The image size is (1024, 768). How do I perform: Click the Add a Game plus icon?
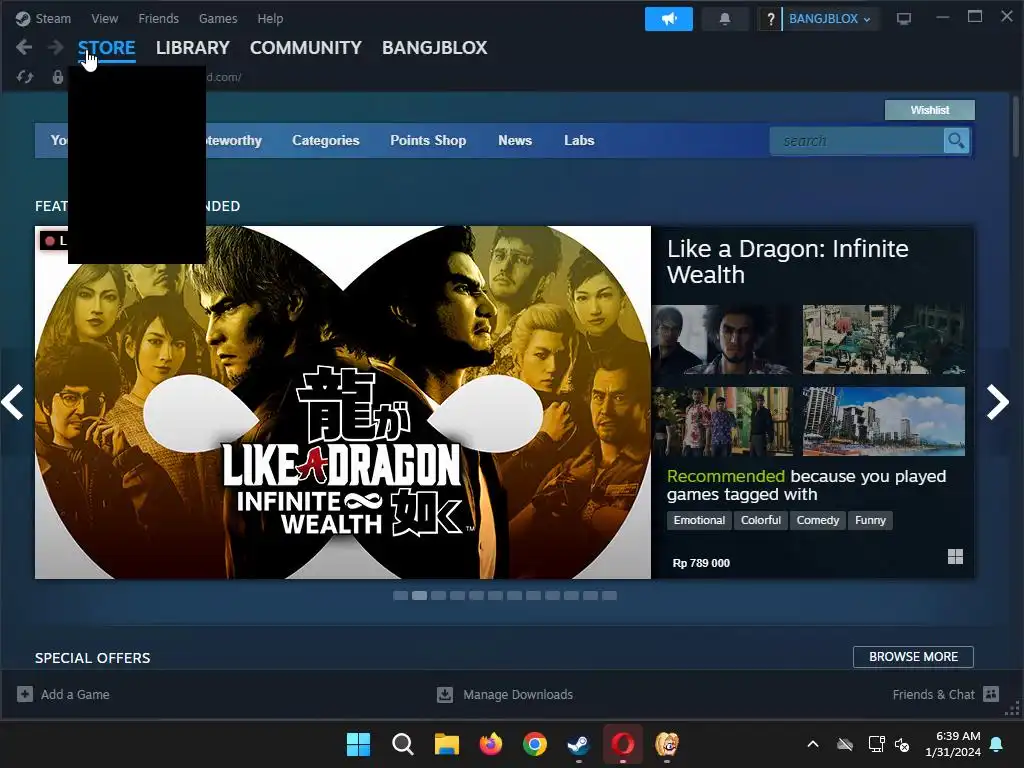pos(25,694)
